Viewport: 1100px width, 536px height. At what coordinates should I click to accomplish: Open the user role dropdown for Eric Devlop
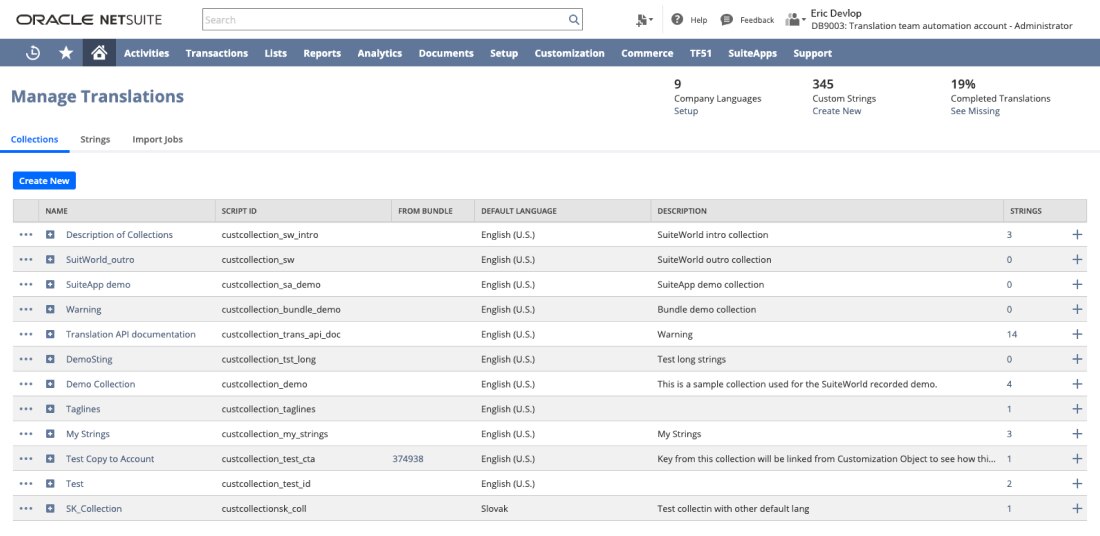(796, 19)
